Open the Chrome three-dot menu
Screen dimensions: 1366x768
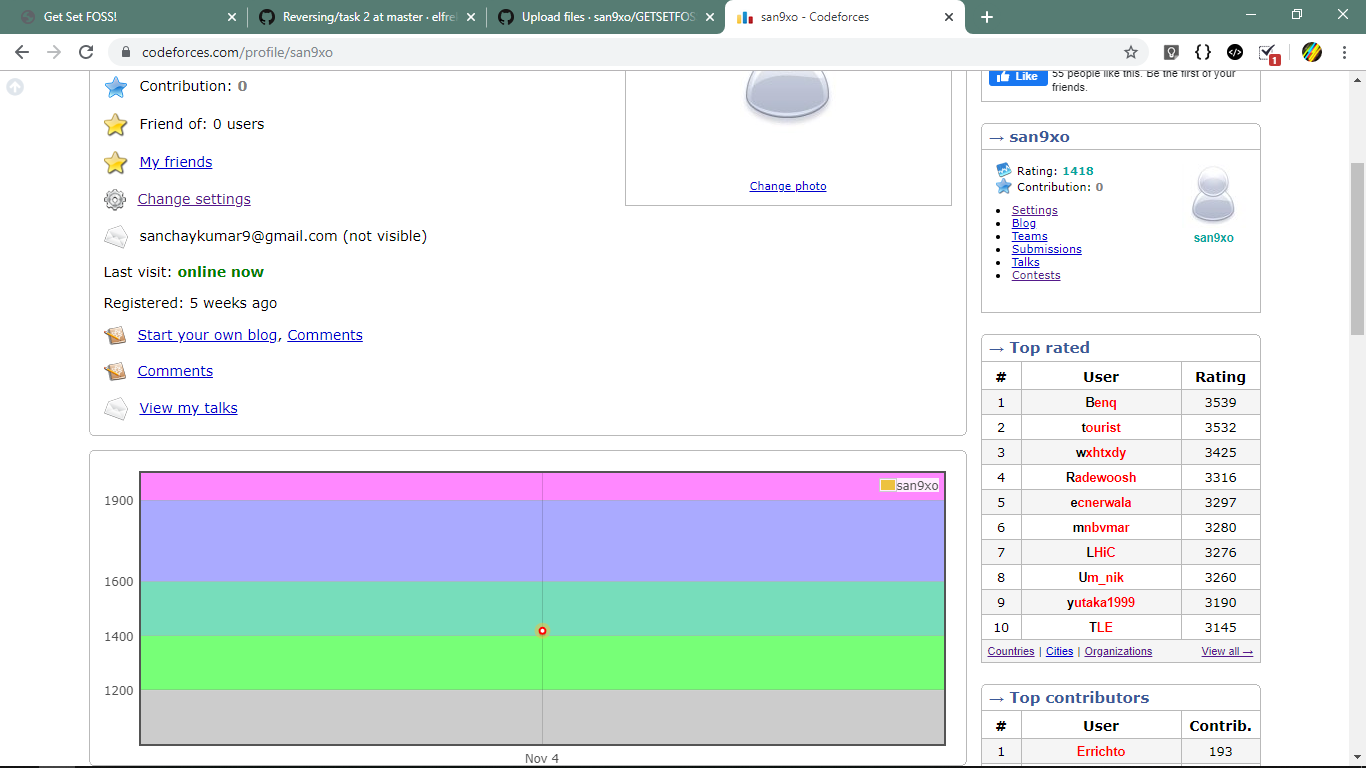point(1344,52)
